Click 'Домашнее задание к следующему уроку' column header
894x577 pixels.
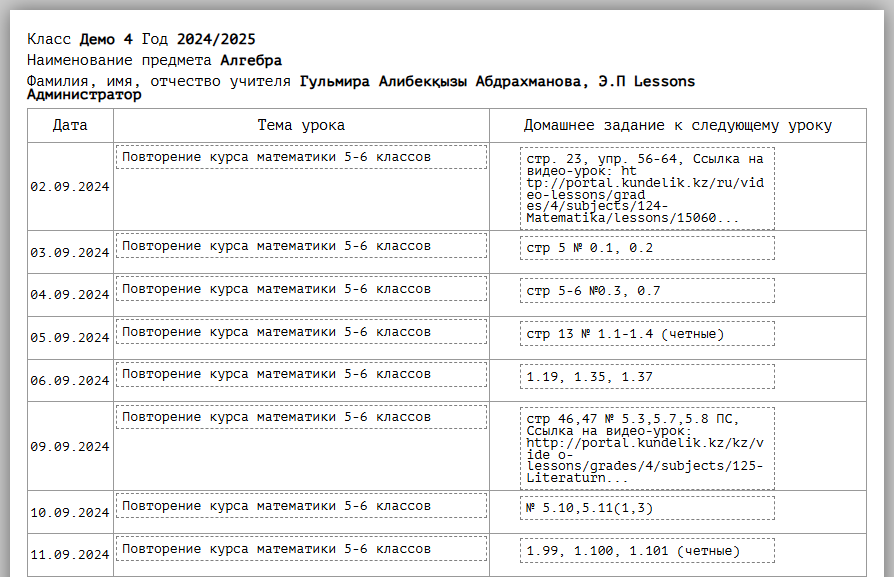(x=677, y=126)
